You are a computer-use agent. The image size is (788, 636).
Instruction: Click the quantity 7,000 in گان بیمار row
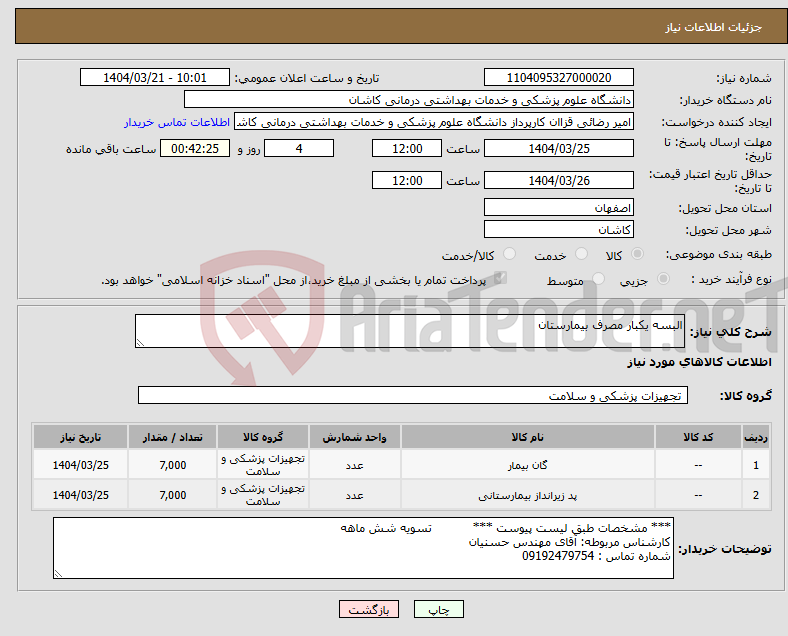click(172, 465)
